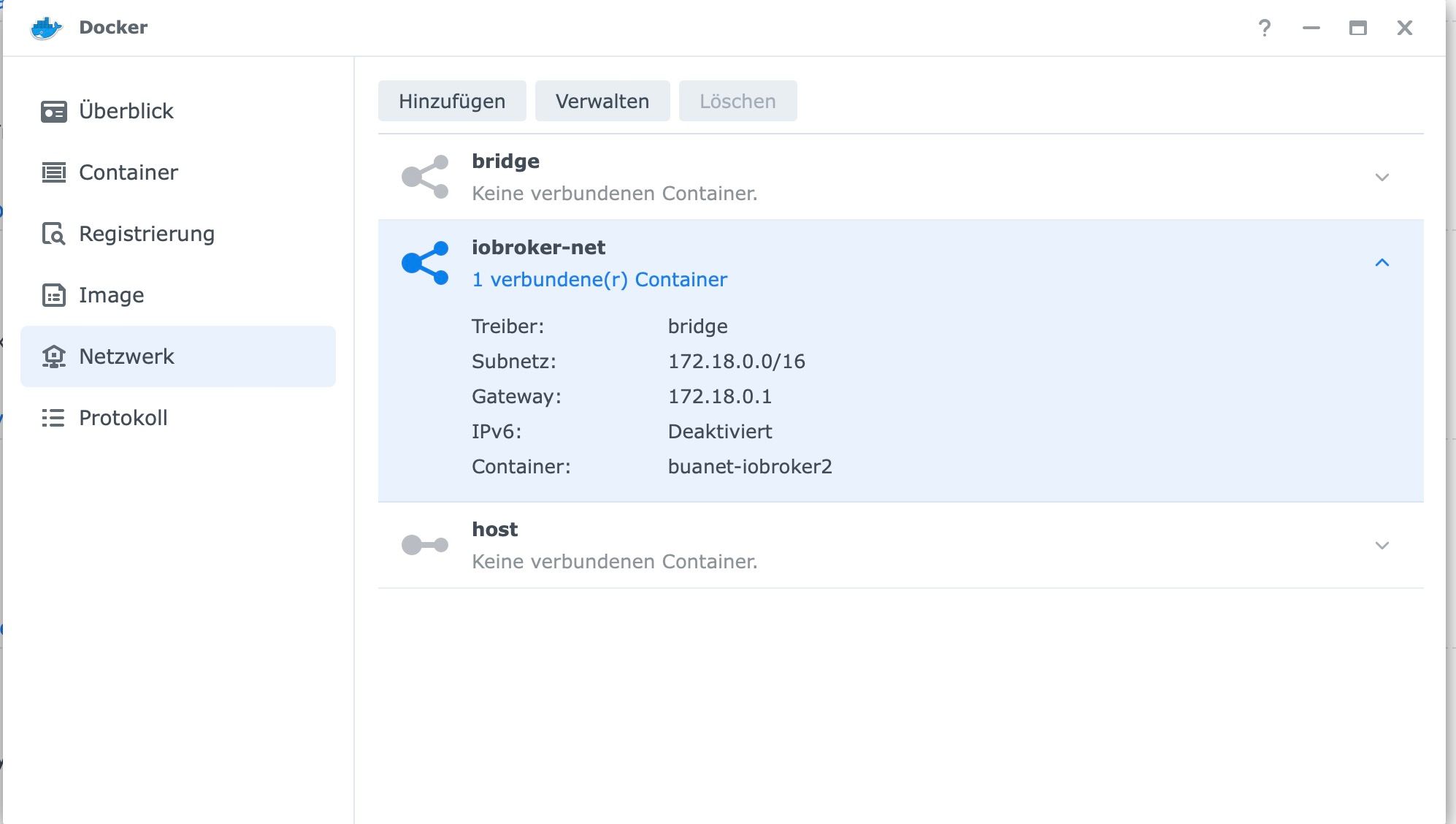
Task: Click the Netzwerk sidebar icon
Action: coord(53,356)
